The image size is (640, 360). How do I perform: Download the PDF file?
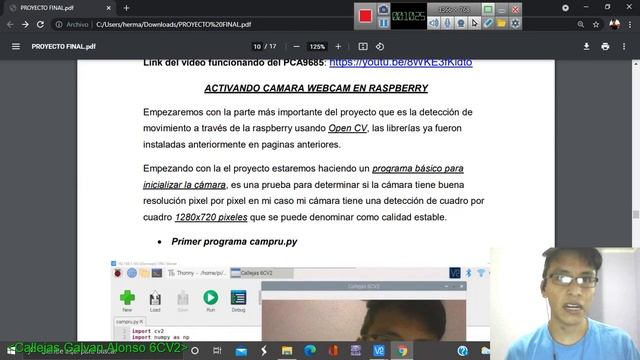(x=587, y=47)
